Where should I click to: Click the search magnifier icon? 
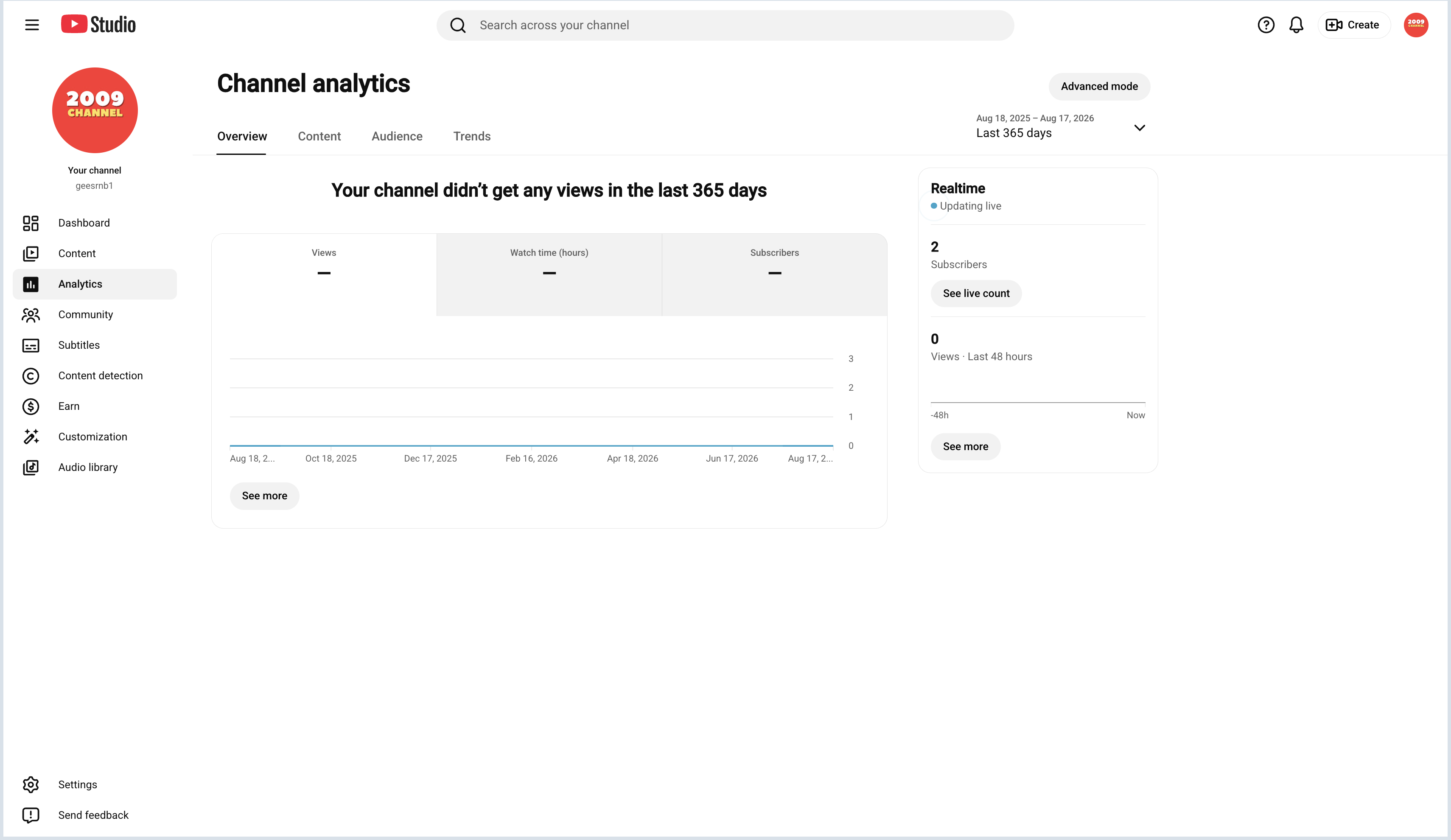458,25
